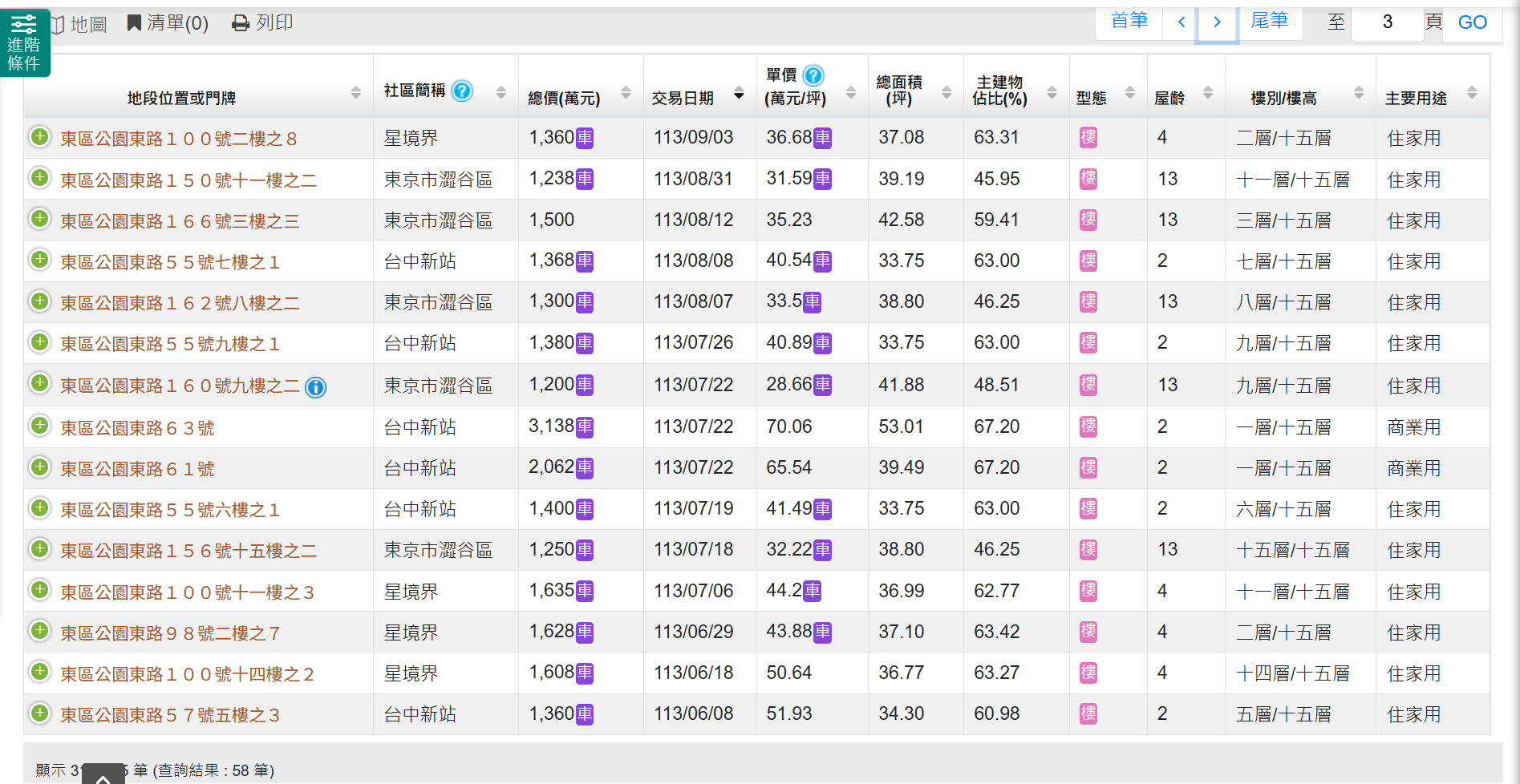Screen dimensions: 1520x784
Task: Click the 樓 type badge in first row
Action: pyautogui.click(x=1088, y=138)
